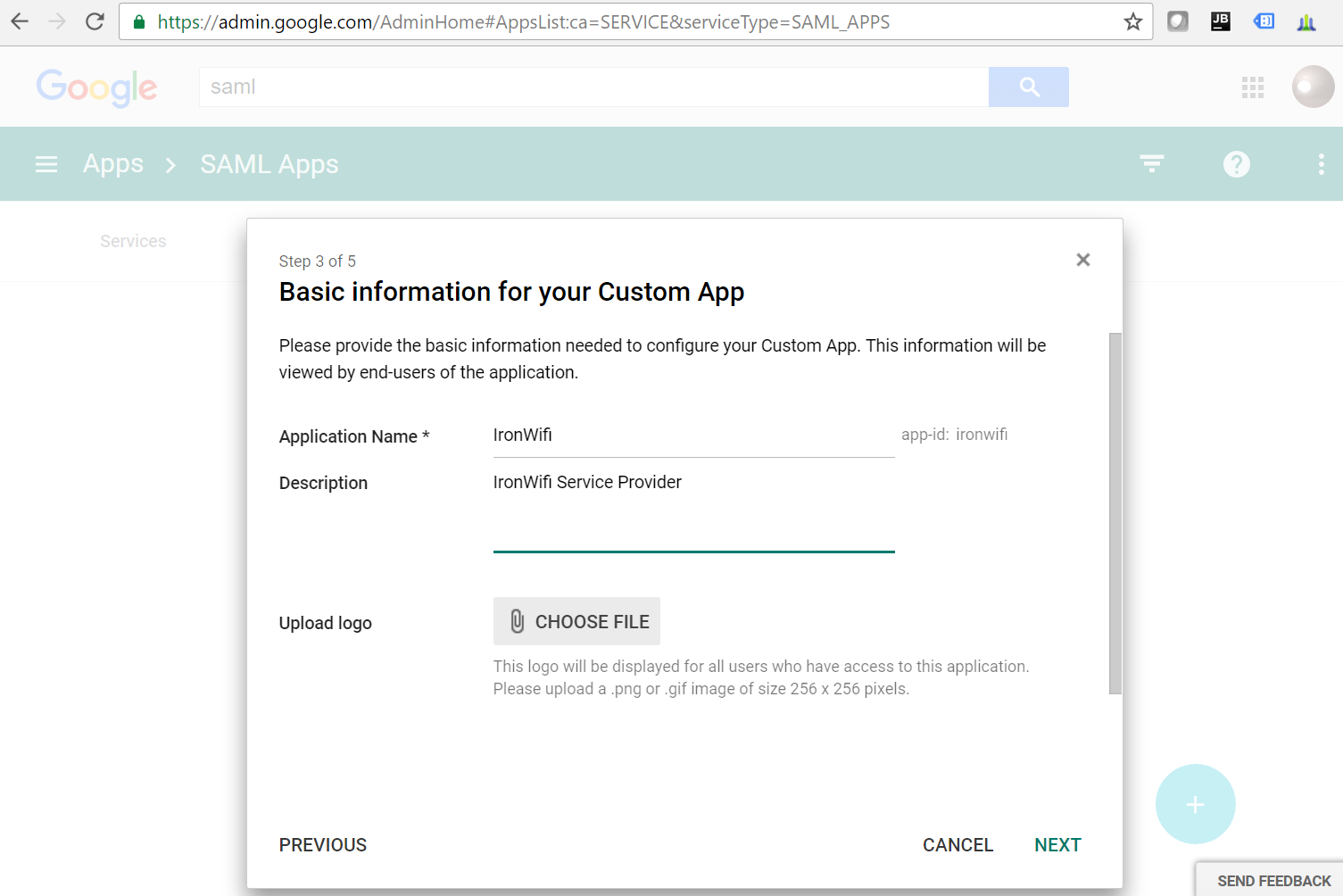Viewport: 1343px width, 896px height.
Task: Open the navigation hamburger menu
Action: [46, 163]
